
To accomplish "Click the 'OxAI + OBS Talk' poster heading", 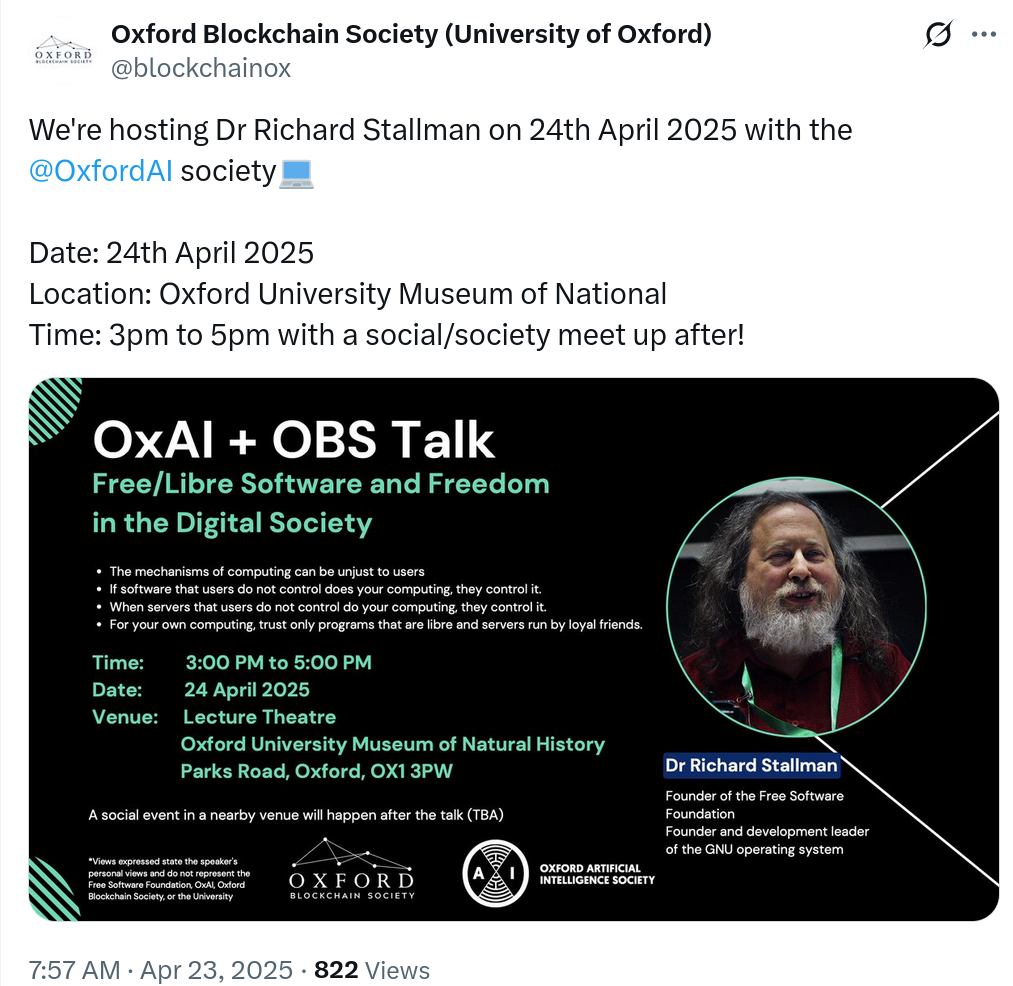I will (x=294, y=440).
